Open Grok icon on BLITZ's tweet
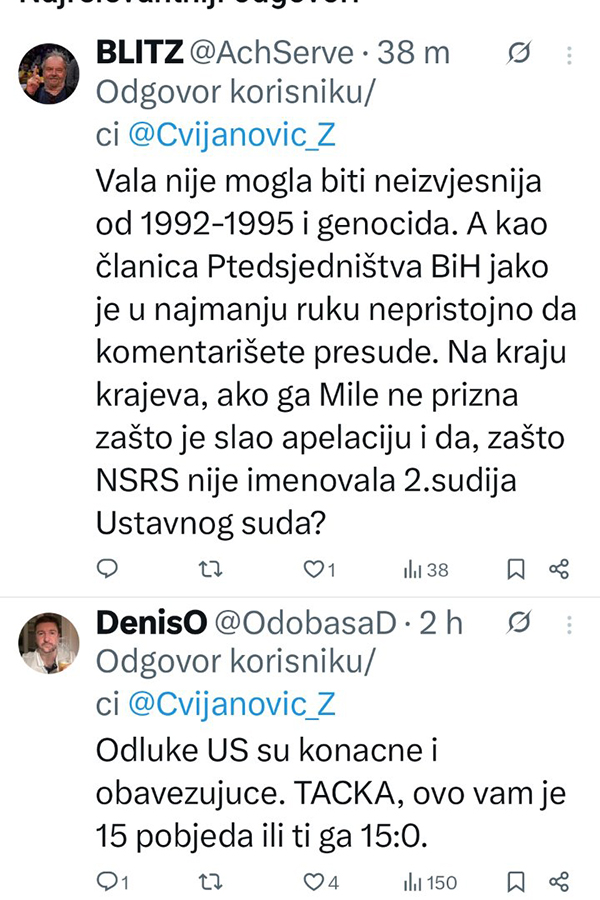This screenshot has height=900, width=600. pos(519,52)
